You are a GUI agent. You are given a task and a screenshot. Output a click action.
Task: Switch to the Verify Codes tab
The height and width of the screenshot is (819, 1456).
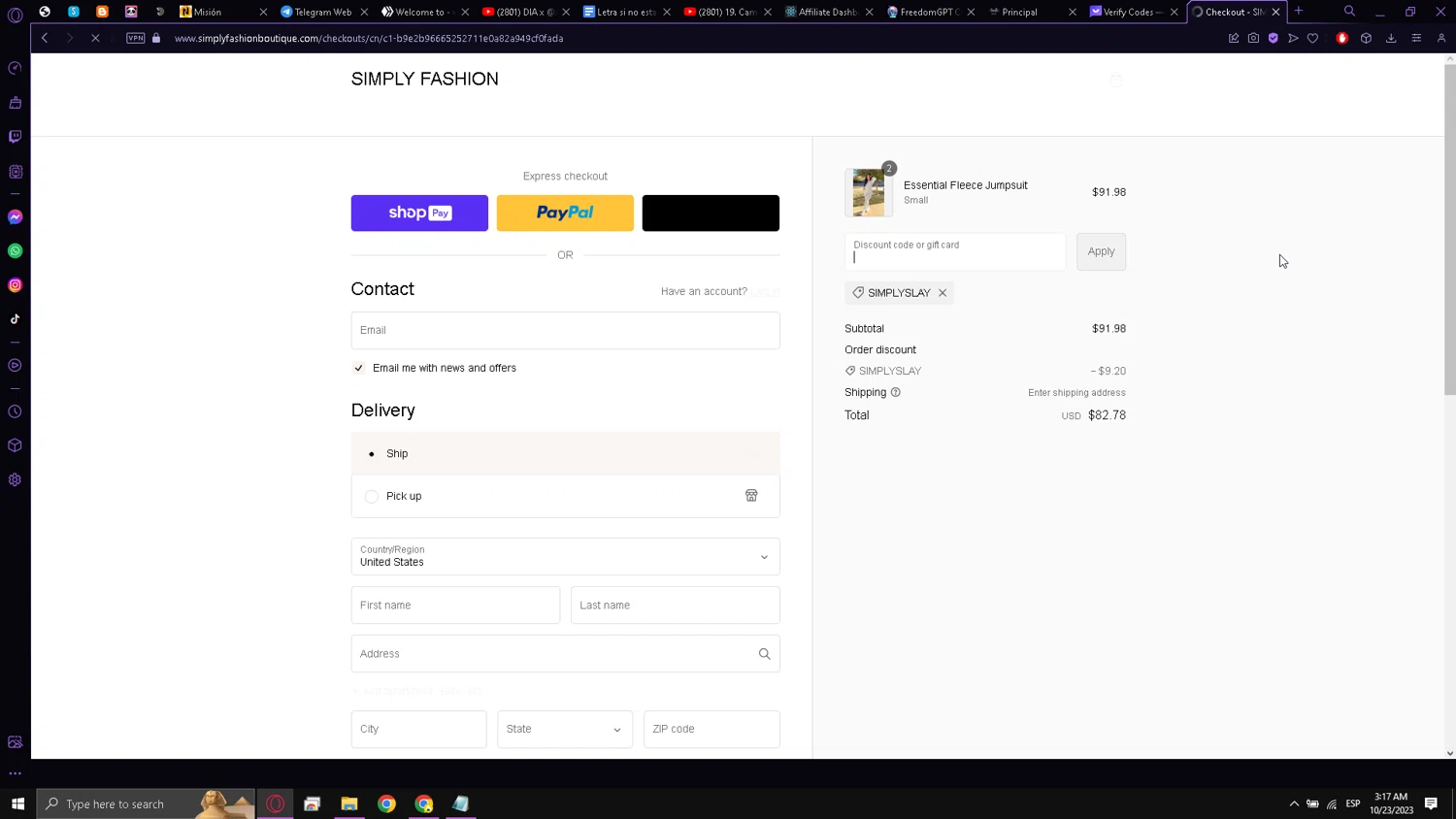(1132, 12)
